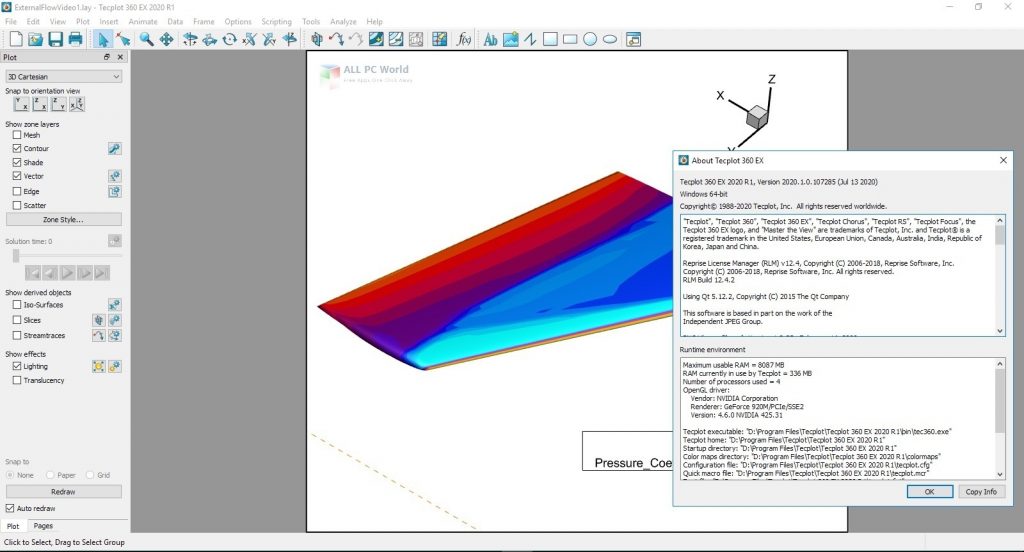
Task: Open the f(x) data alter tool
Action: (464, 39)
